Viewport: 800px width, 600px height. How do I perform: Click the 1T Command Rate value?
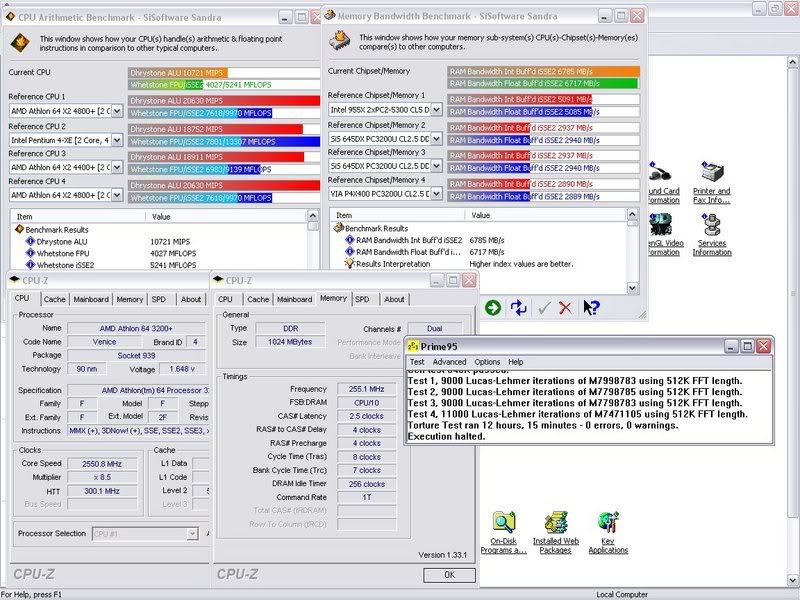point(366,497)
